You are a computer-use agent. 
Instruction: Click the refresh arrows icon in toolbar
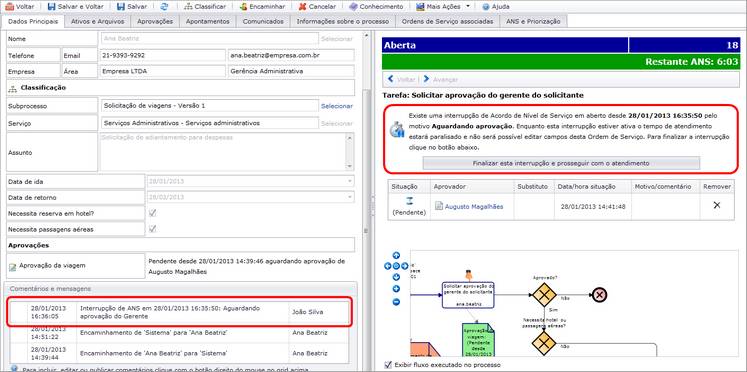165,7
